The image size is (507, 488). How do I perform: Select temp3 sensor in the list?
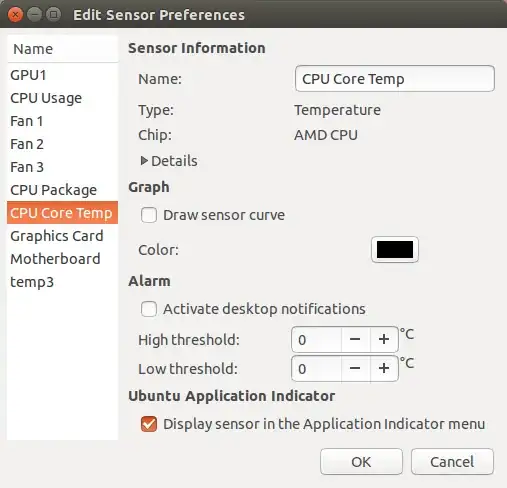tap(62, 282)
